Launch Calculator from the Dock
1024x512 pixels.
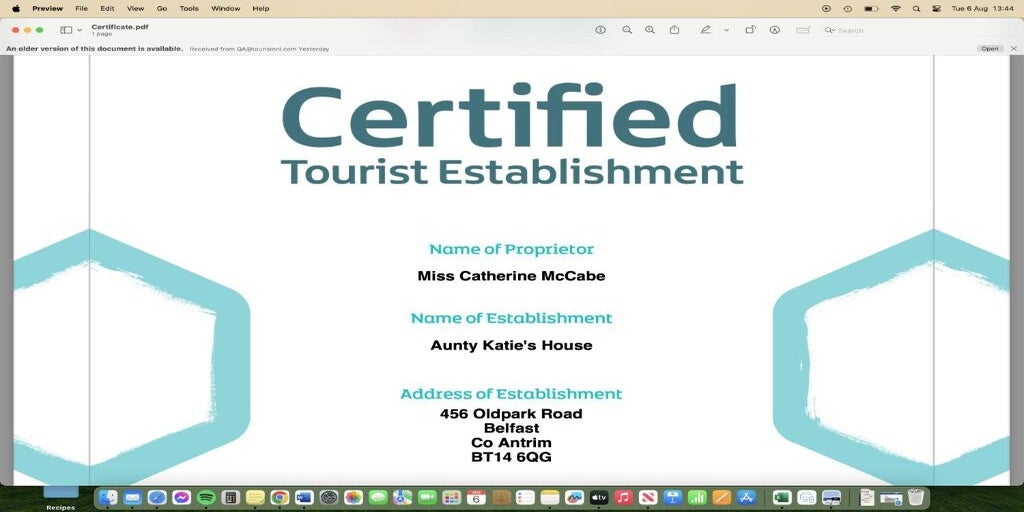231,498
